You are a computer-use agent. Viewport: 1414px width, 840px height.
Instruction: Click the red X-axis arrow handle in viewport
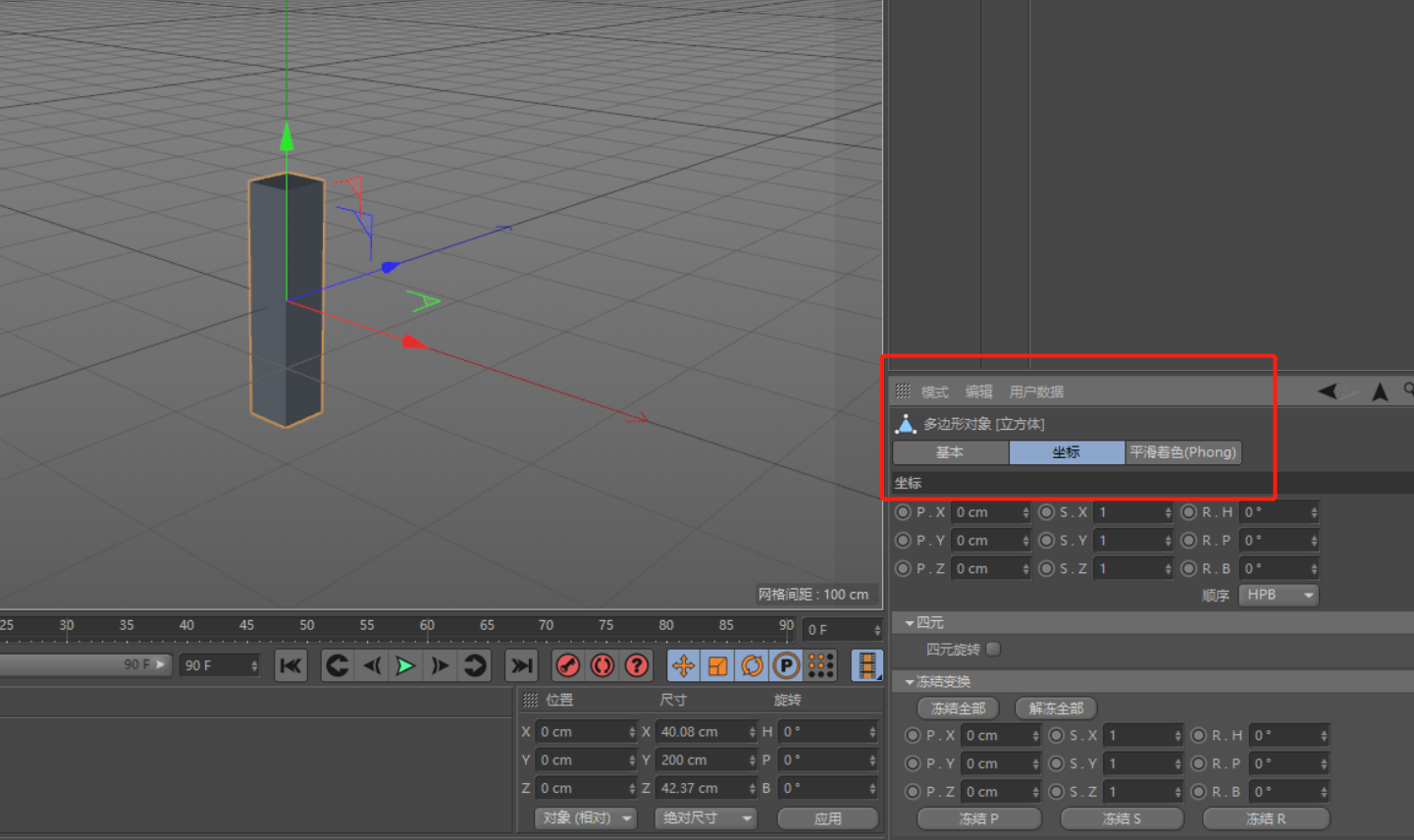click(414, 341)
